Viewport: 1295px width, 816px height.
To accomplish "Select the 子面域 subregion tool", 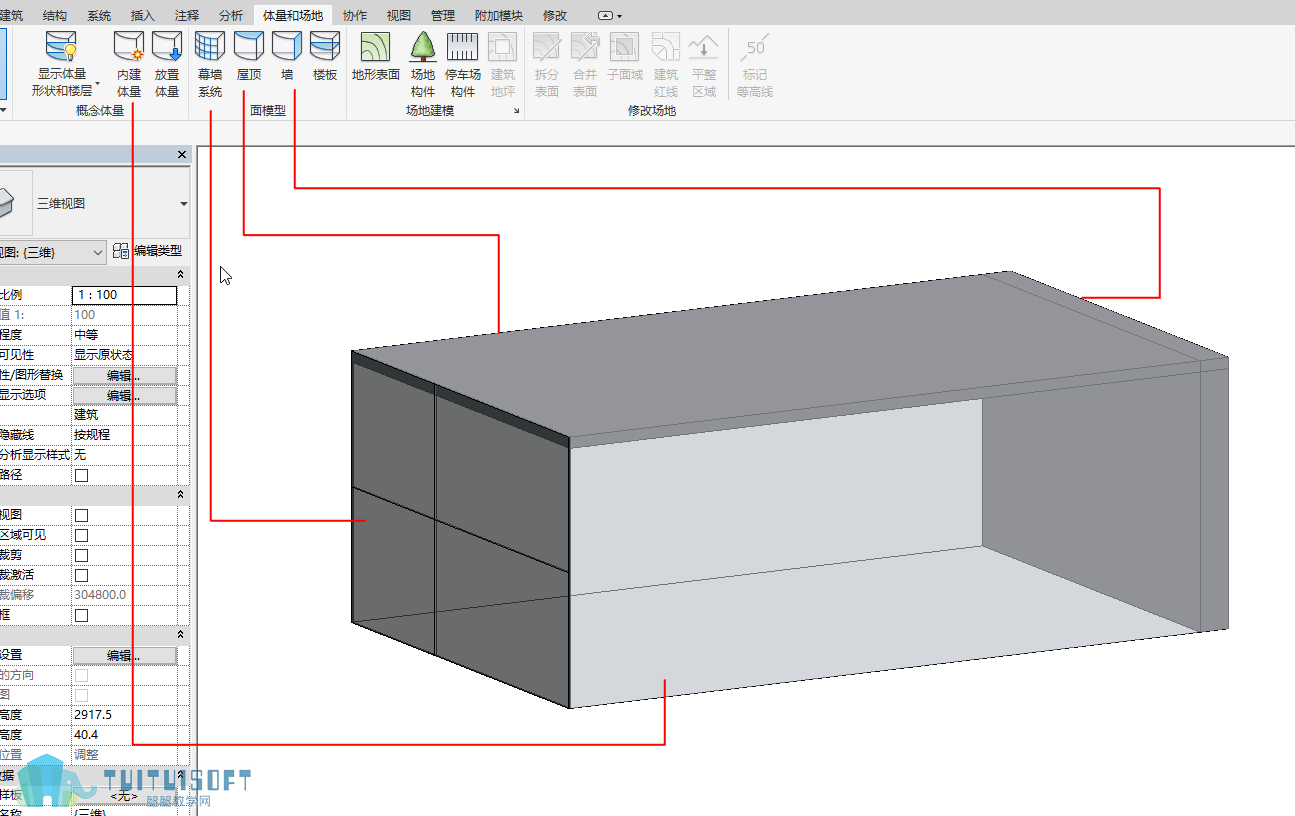I will (x=625, y=56).
